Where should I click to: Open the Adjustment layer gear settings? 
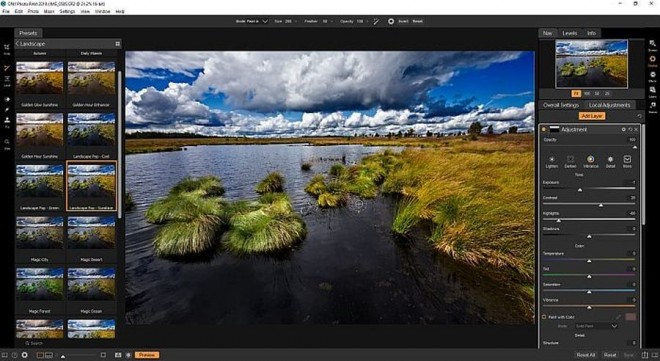[x=623, y=130]
